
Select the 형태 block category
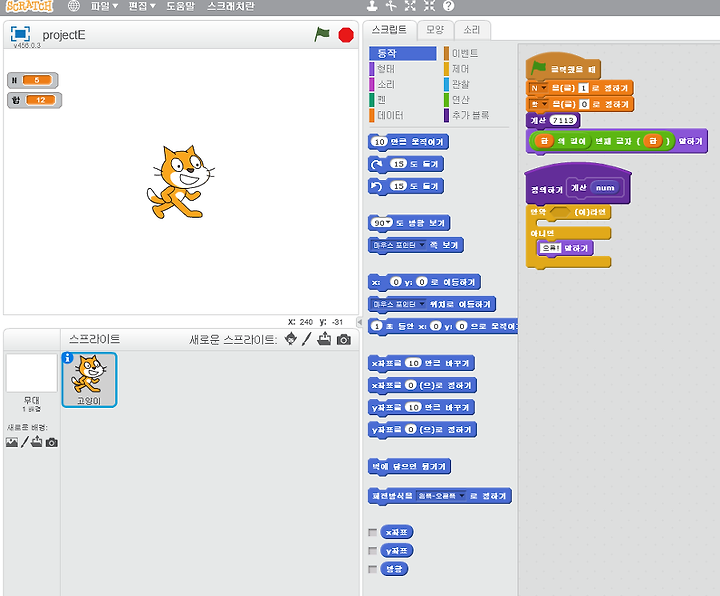tap(402, 69)
